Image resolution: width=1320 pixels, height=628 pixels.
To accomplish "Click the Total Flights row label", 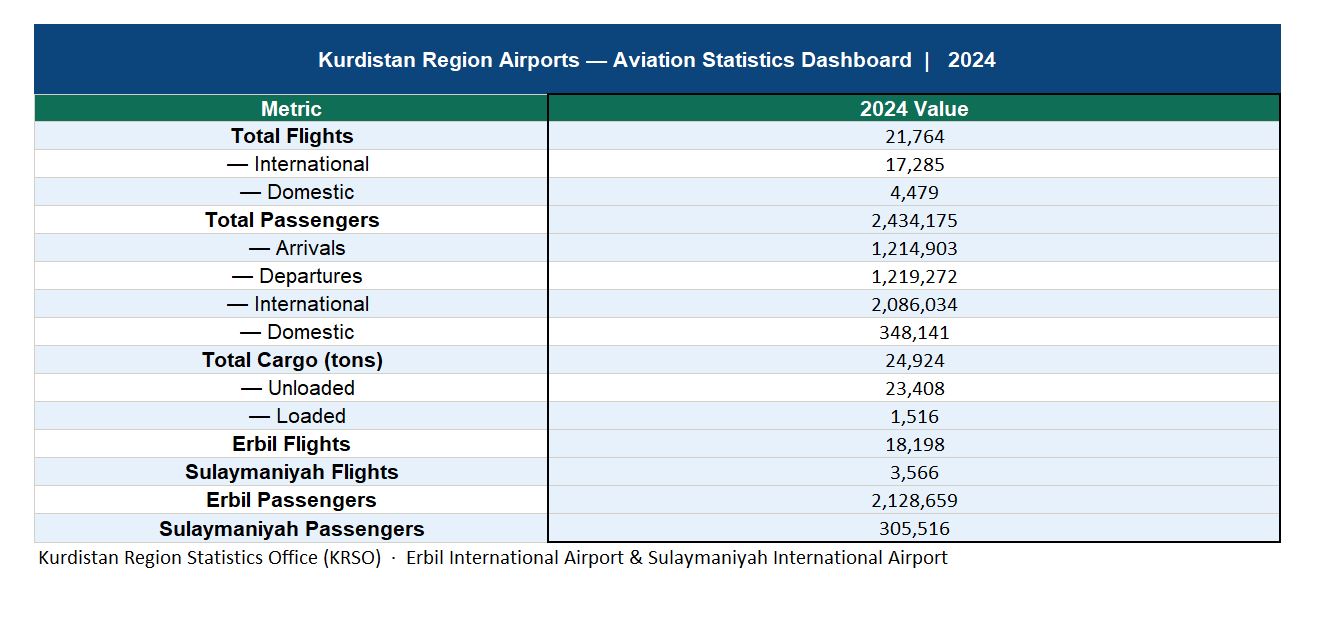I will pos(291,136).
